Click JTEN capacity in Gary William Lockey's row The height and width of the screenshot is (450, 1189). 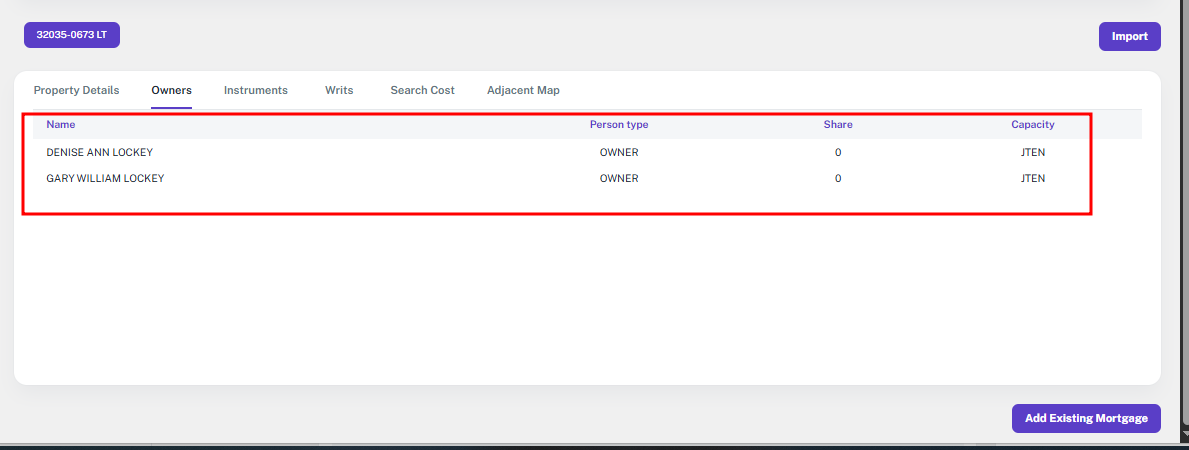point(1032,178)
